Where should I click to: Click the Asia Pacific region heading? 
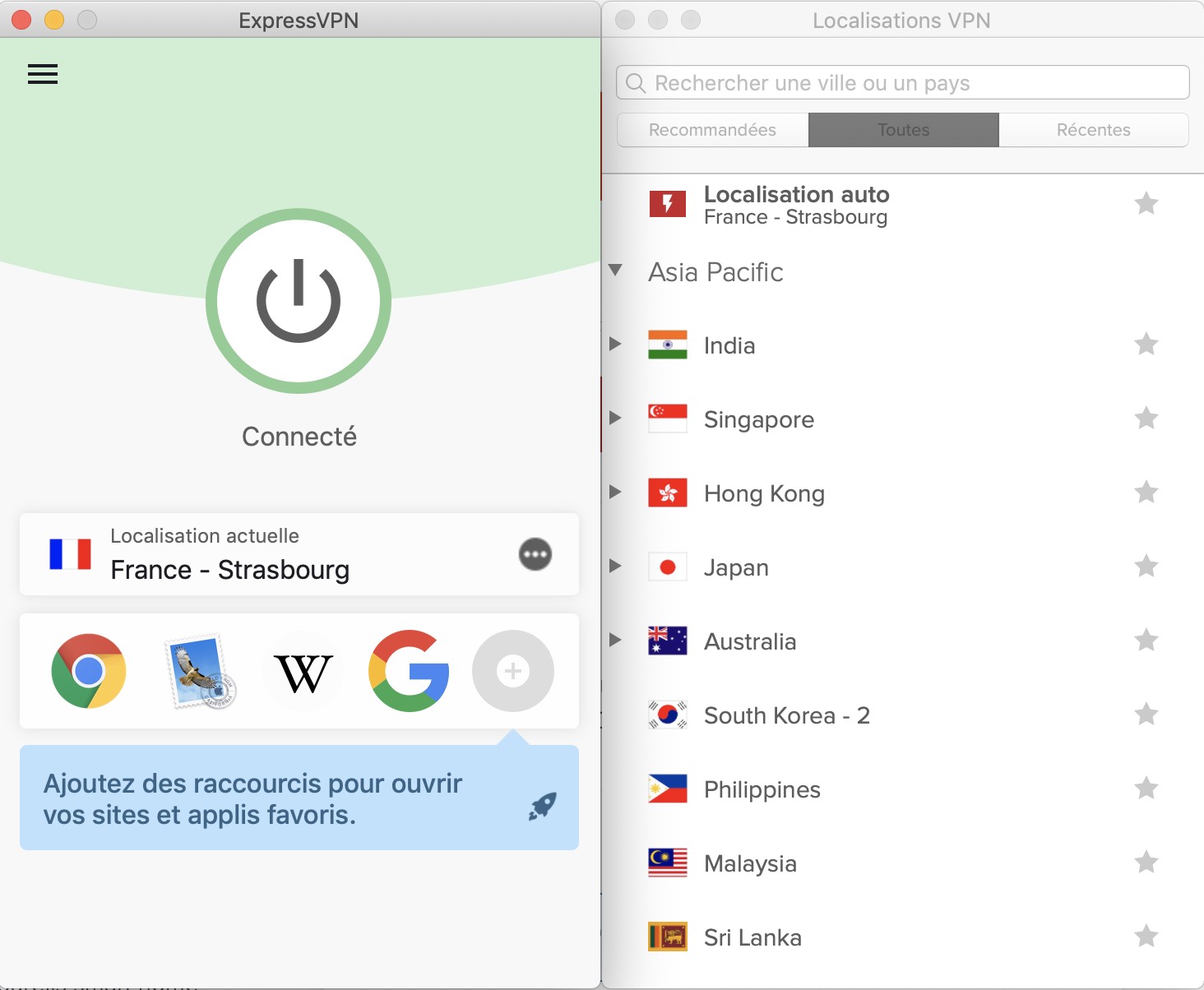click(715, 272)
